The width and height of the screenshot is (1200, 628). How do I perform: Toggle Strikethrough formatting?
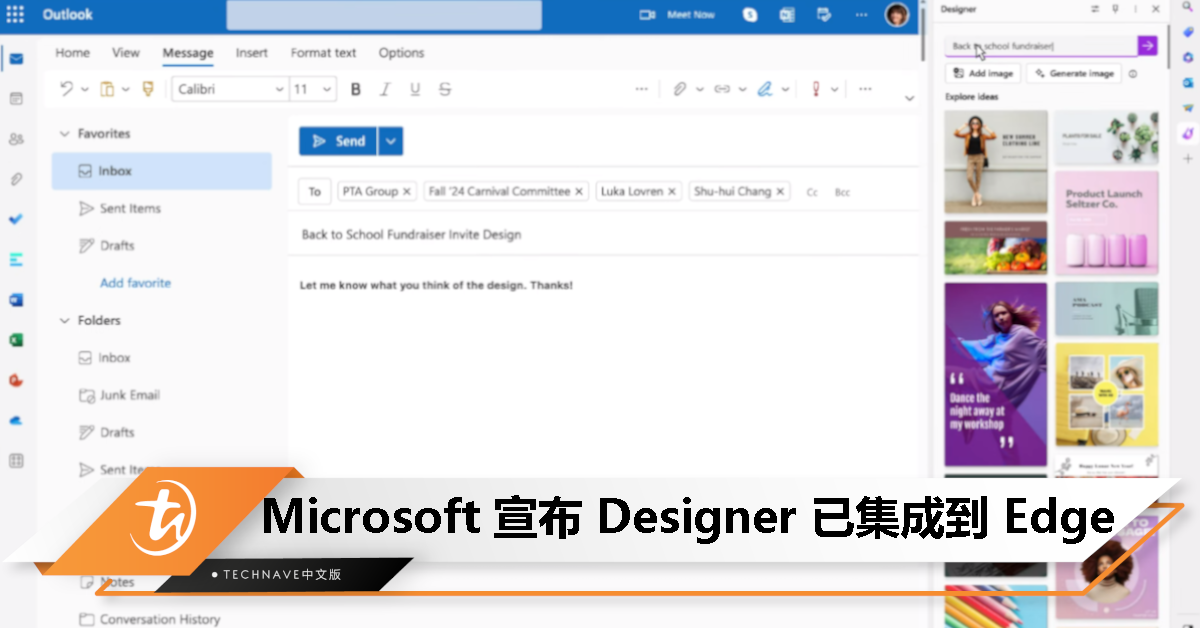tap(445, 89)
